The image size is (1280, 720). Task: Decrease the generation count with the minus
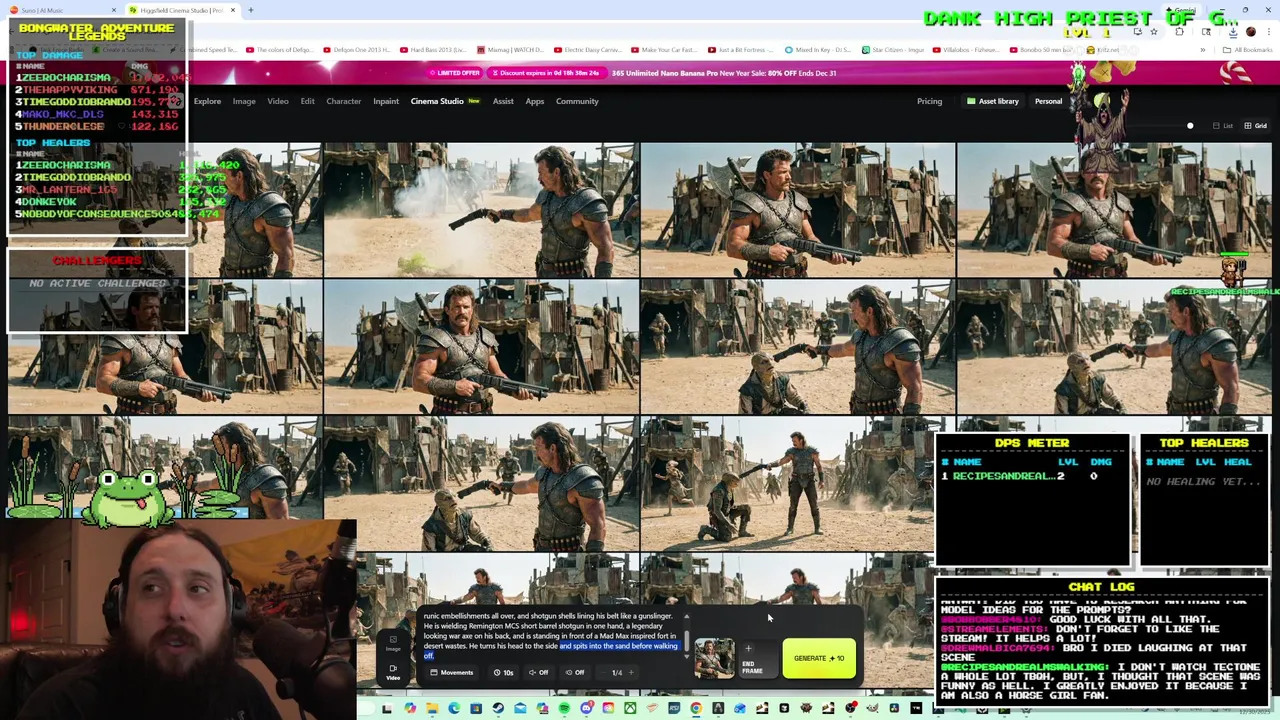(603, 672)
